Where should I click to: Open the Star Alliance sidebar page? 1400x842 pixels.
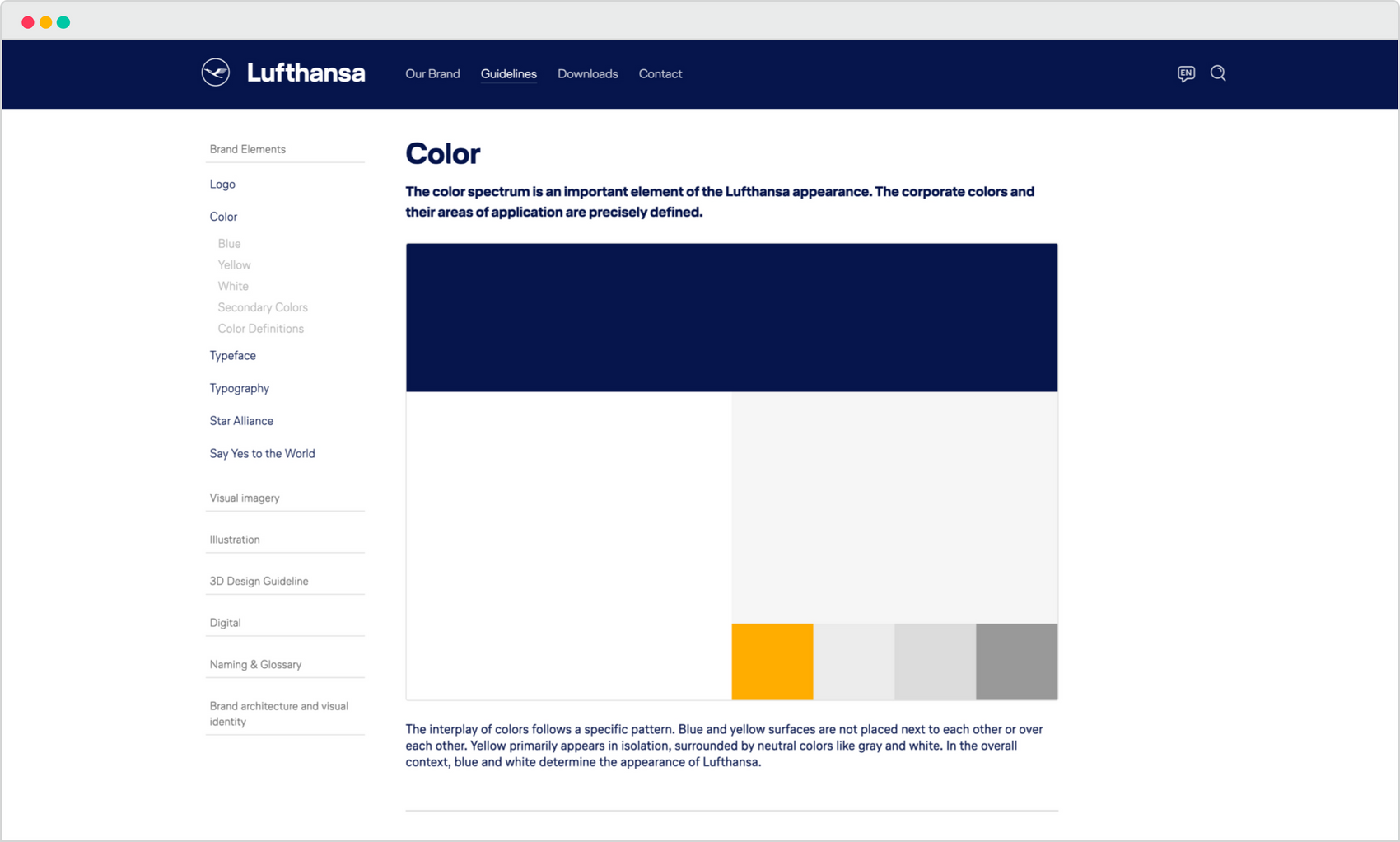(241, 421)
